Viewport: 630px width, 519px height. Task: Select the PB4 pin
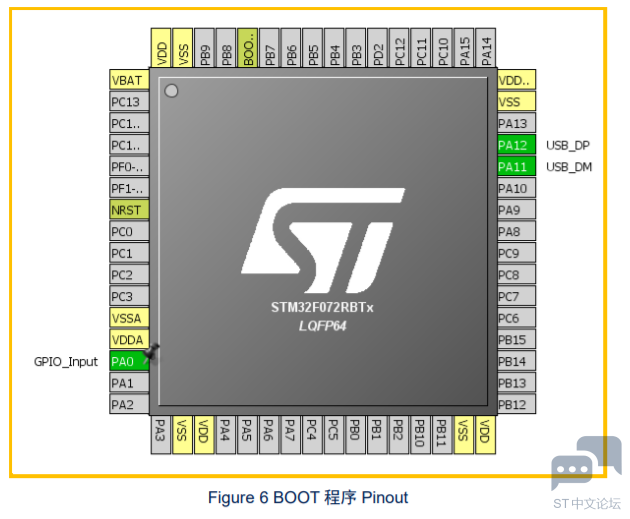pos(335,48)
